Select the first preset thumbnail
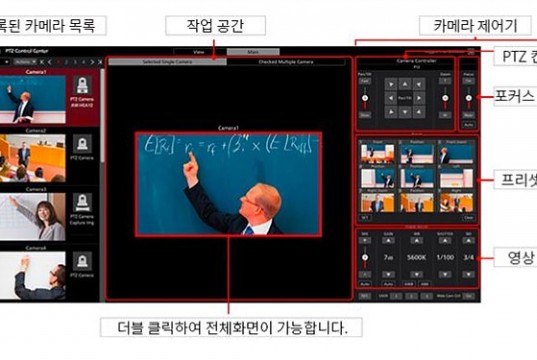This screenshot has width=537, height=360. pos(377,153)
